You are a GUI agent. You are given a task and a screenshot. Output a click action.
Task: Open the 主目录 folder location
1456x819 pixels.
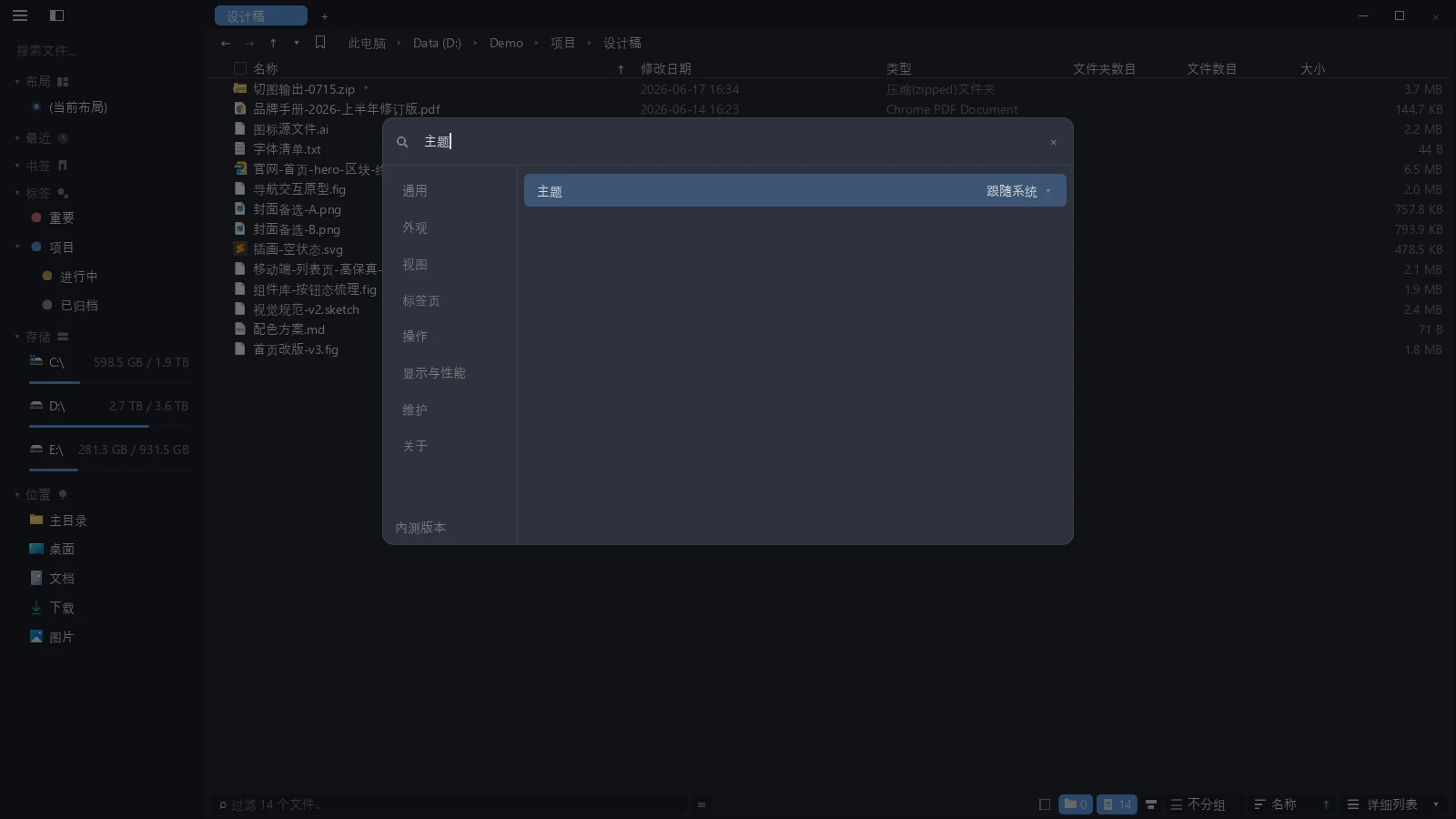tap(68, 521)
